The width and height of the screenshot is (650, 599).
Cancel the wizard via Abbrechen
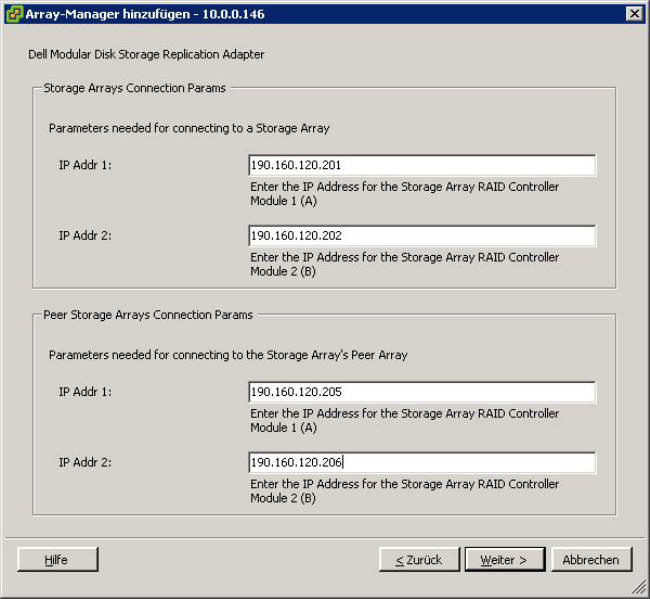(591, 560)
